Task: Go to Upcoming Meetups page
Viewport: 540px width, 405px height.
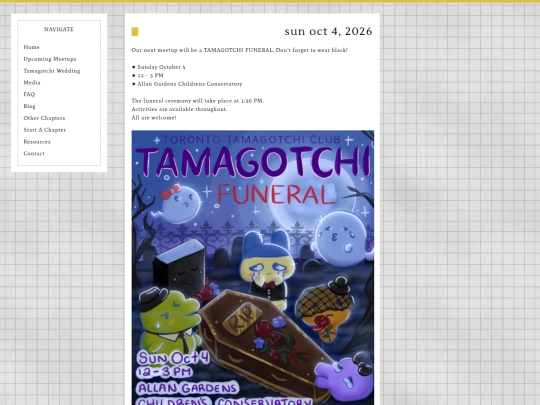Action: [x=50, y=59]
